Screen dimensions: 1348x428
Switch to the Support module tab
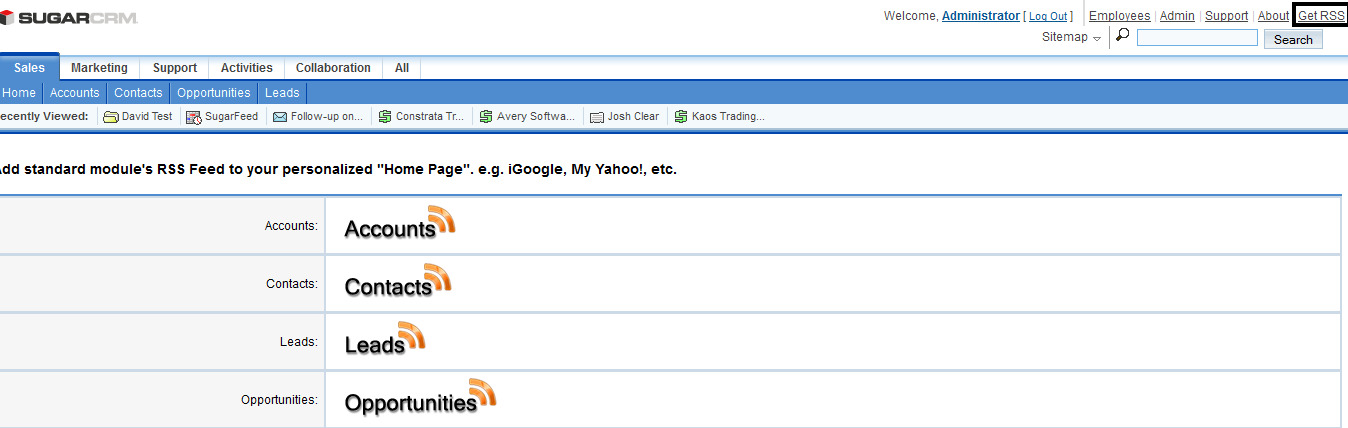point(175,68)
